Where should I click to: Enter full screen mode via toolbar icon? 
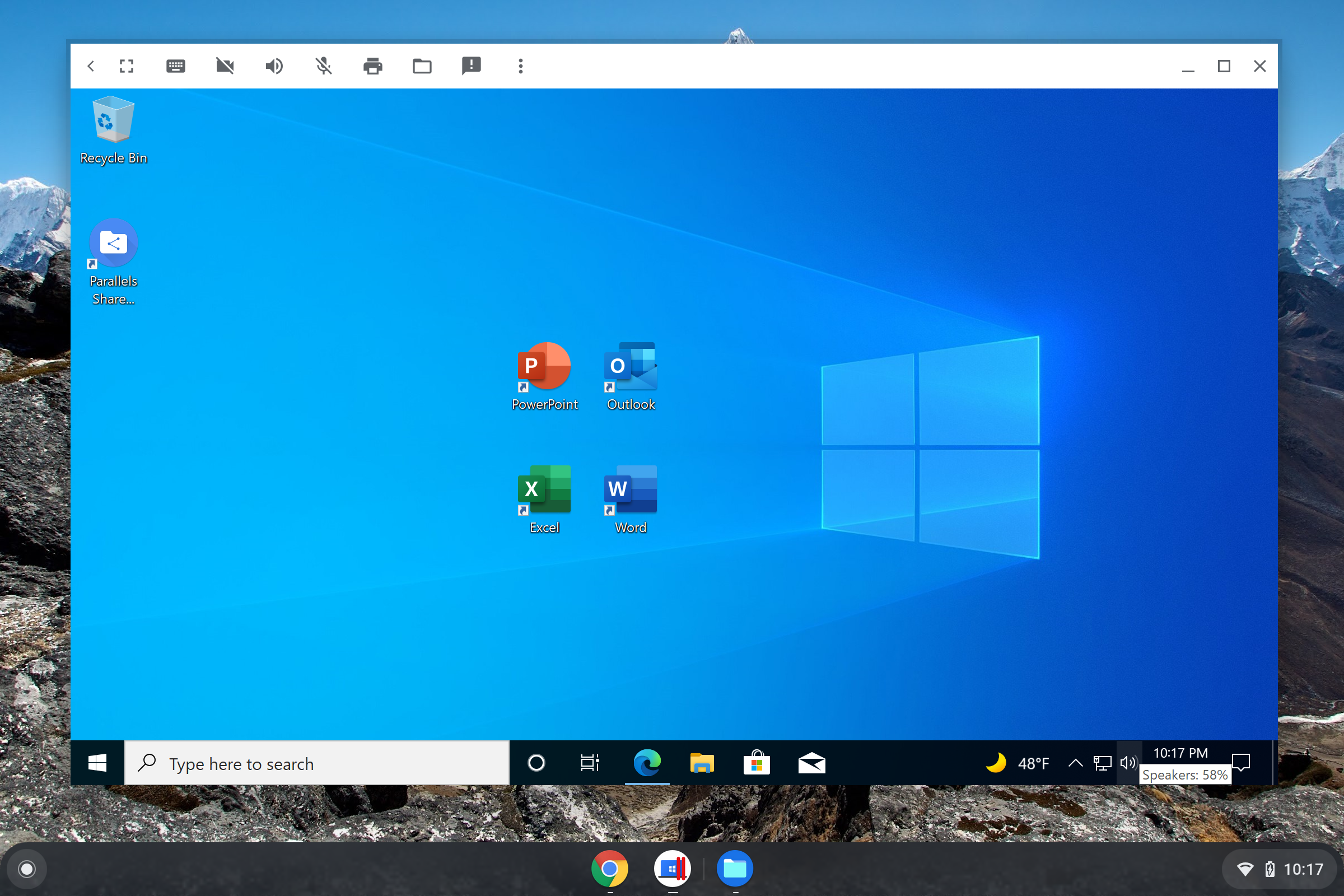click(127, 66)
